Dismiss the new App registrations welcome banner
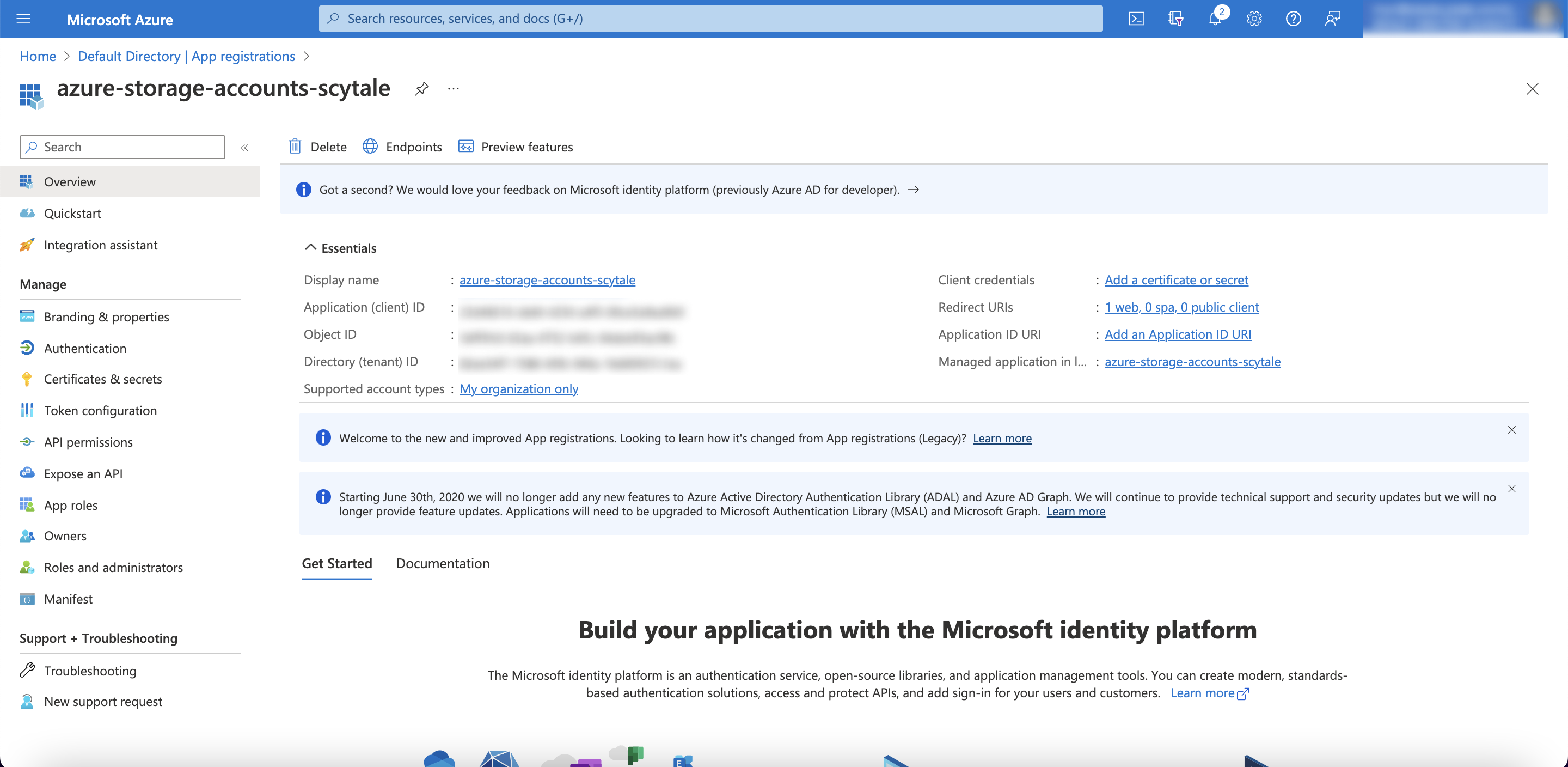Screen dimensions: 1568x767 point(1511,430)
